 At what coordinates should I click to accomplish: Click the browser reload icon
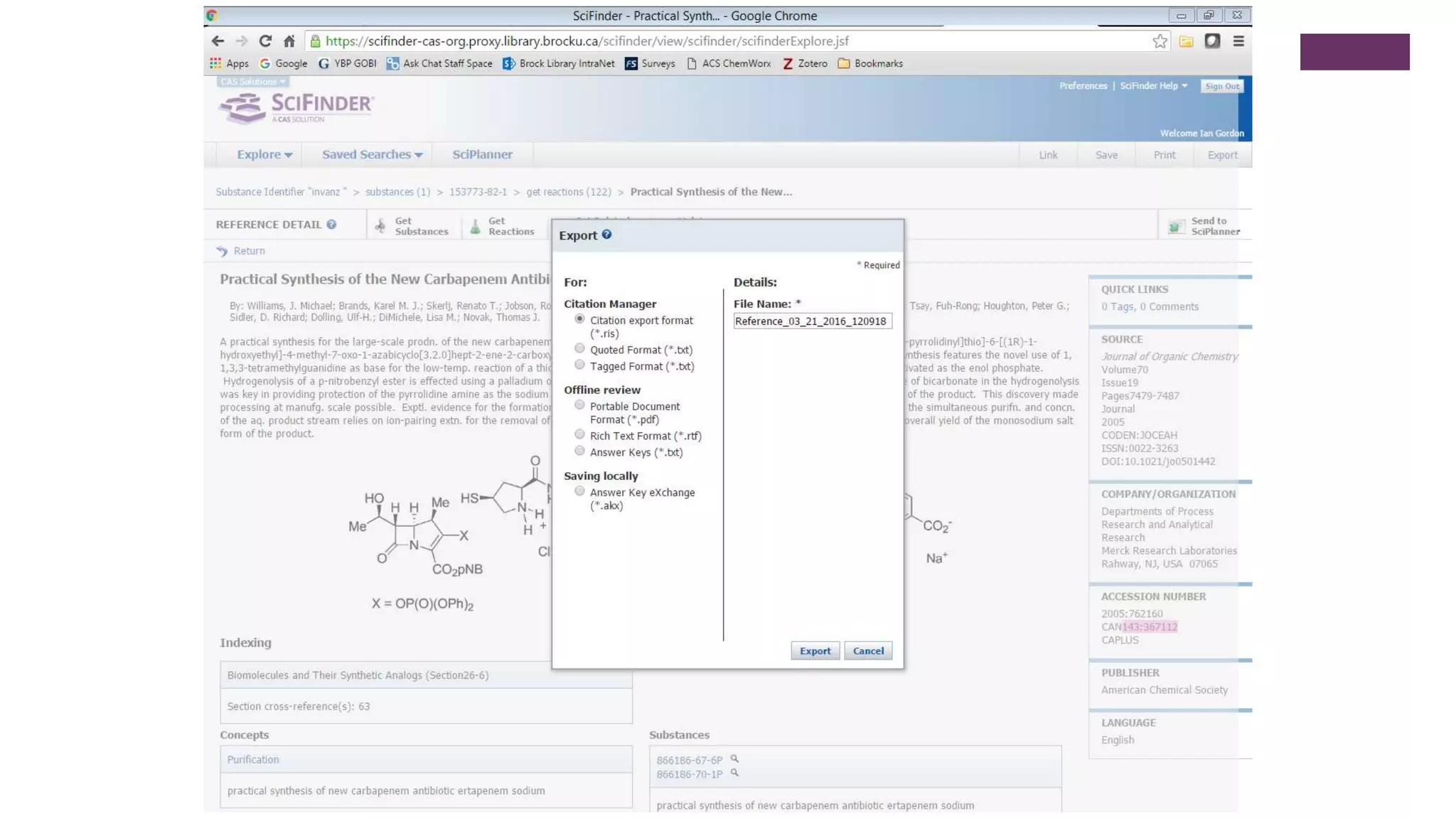265,41
